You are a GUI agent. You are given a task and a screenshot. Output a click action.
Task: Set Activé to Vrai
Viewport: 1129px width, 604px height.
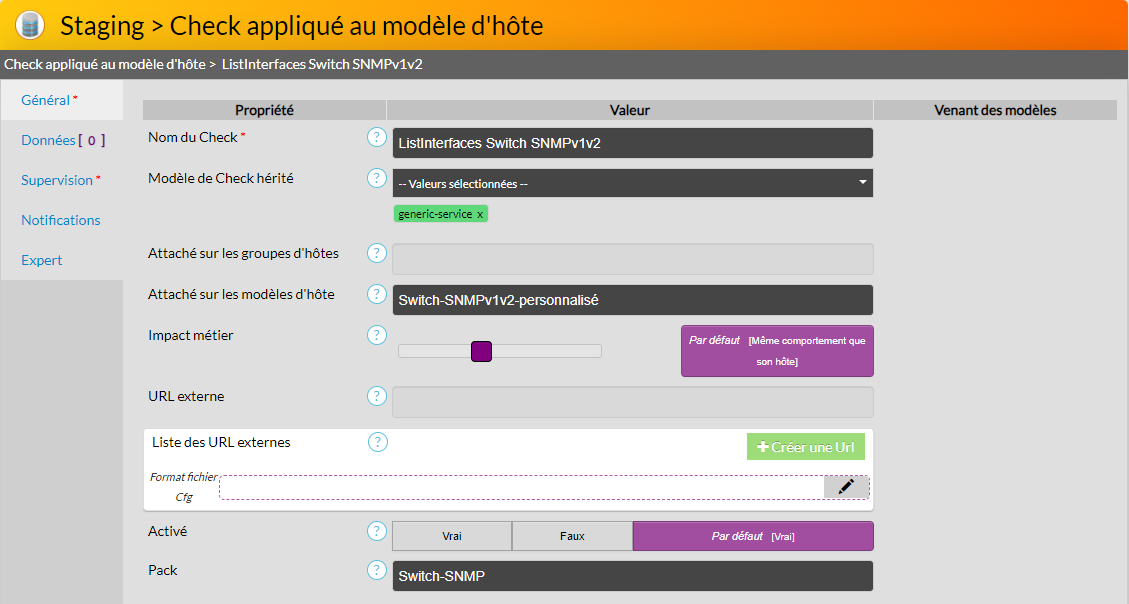pyautogui.click(x=452, y=536)
